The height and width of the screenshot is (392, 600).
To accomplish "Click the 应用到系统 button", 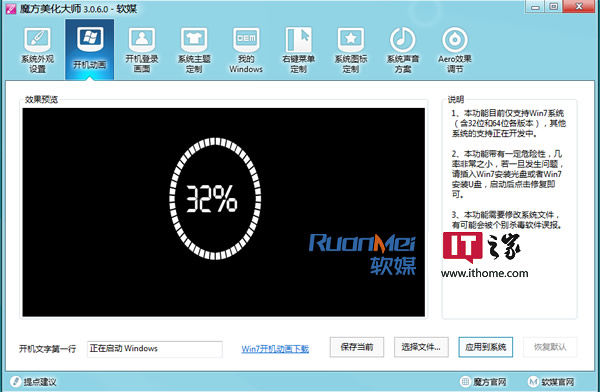I will point(486,347).
